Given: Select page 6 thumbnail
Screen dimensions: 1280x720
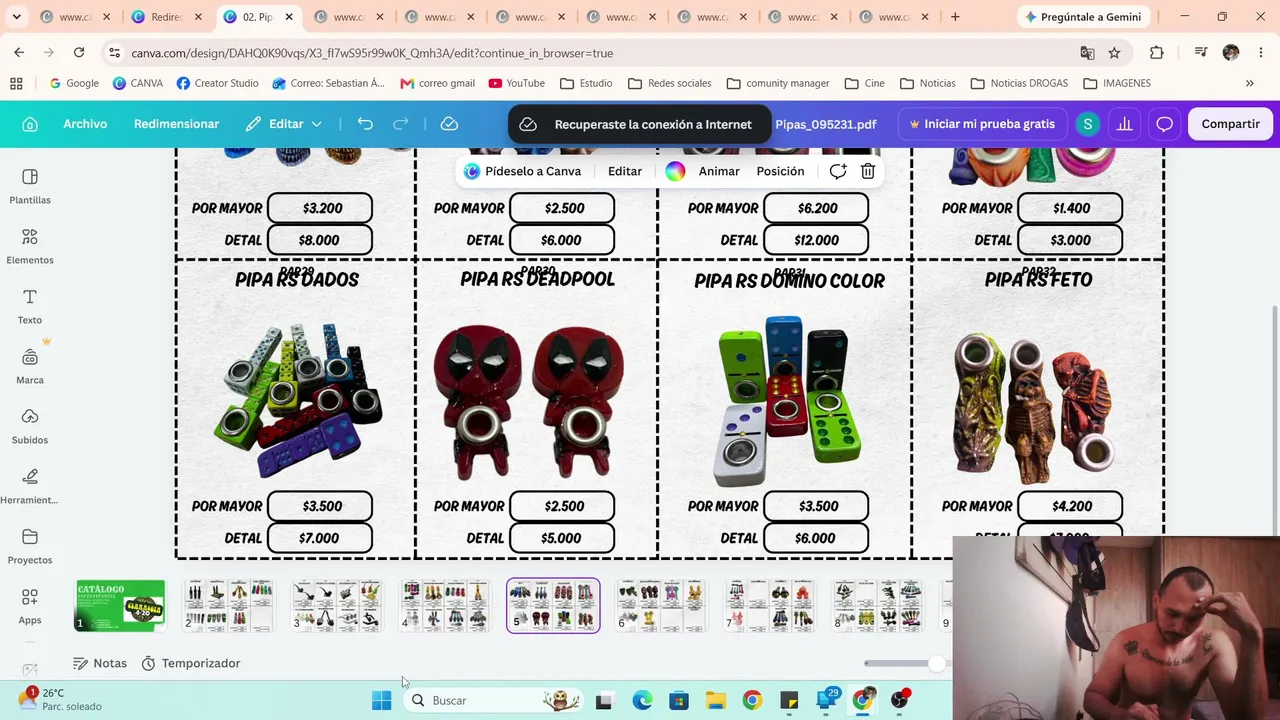Looking at the screenshot, I should (661, 606).
